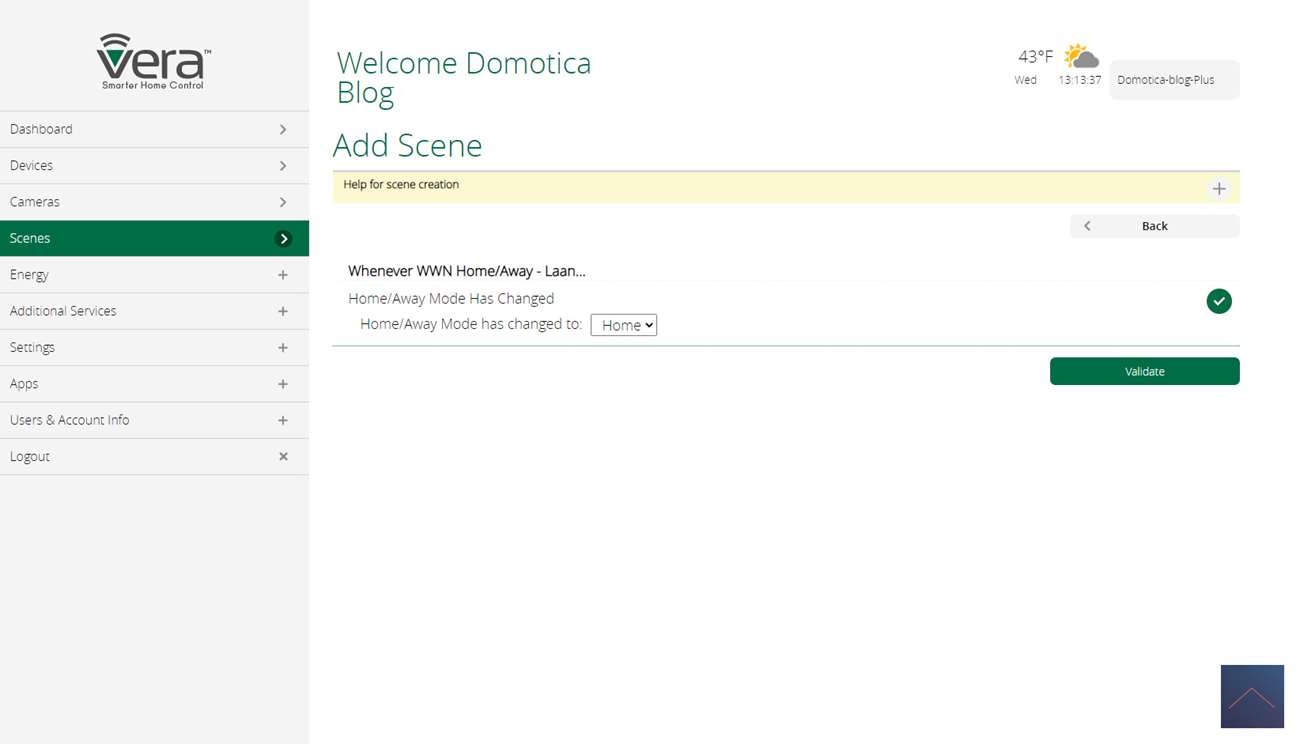Click the green checkmark trigger icon

[1218, 301]
